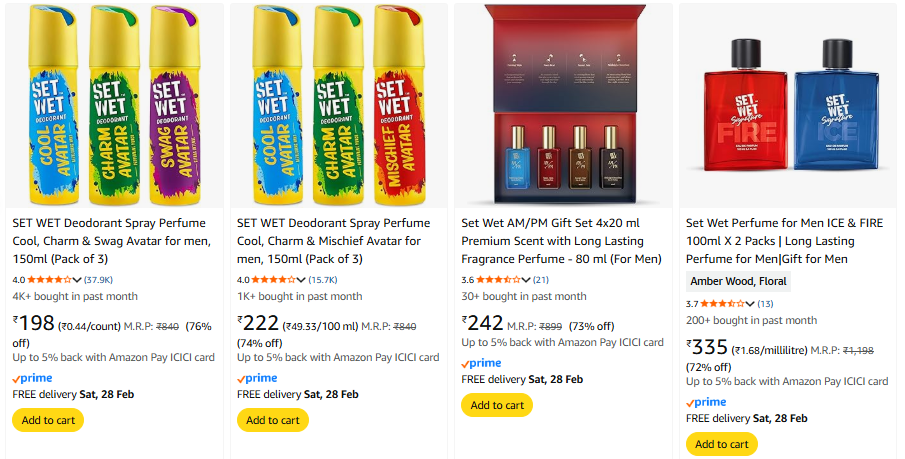Viewport: 905px width, 459px height.
Task: Expand rating chevron for ICE & FIRE perfume
Action: [751, 303]
